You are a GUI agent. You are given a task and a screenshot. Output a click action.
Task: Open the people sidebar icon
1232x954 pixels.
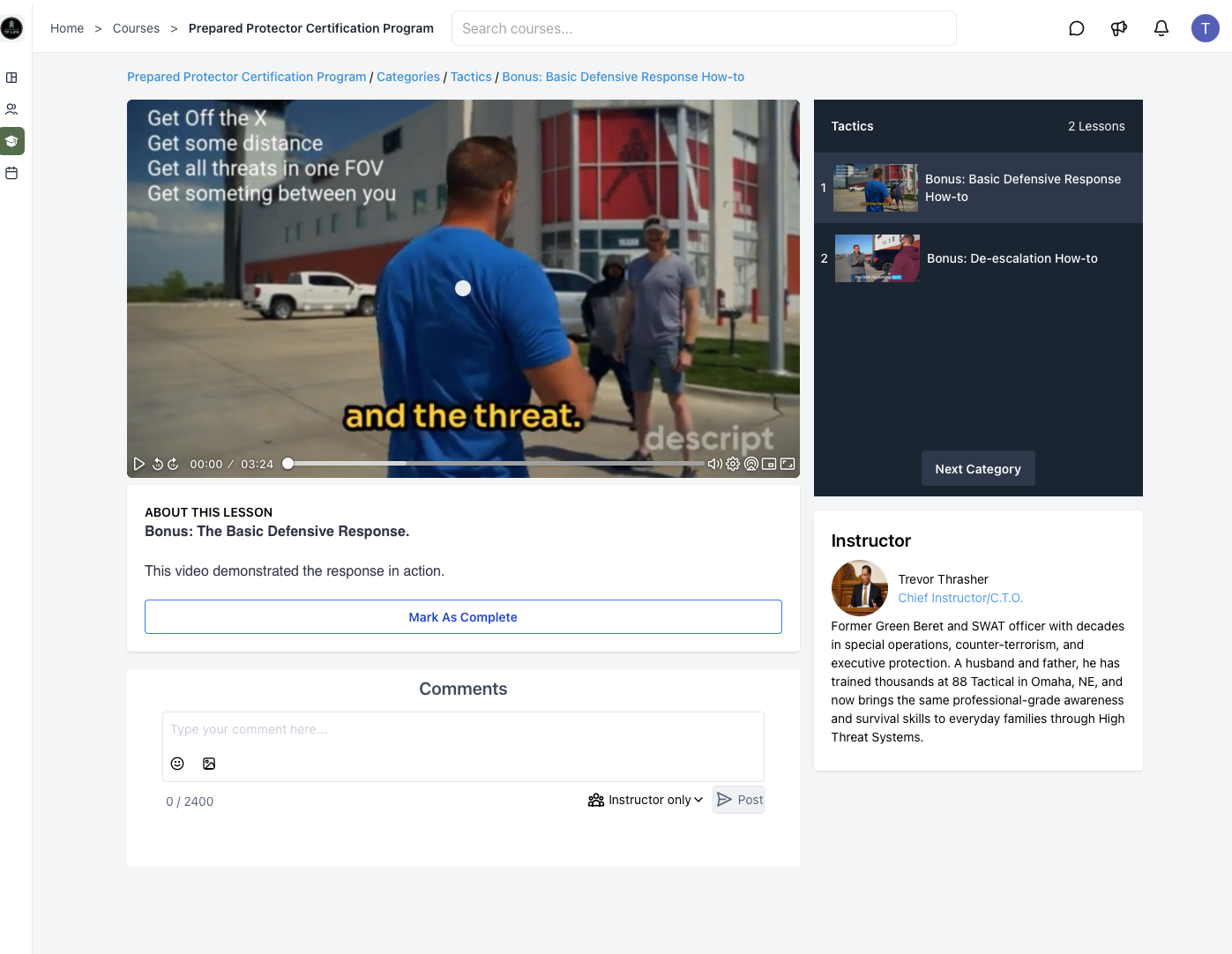[11, 109]
